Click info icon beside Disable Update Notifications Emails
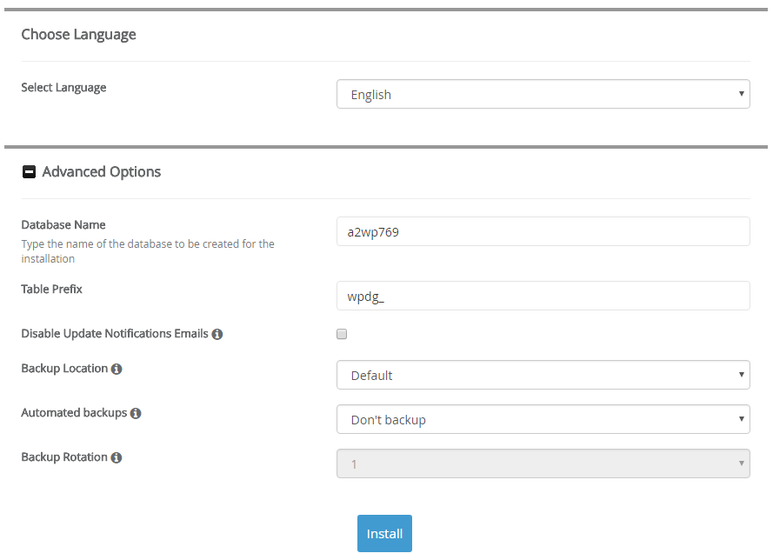The height and width of the screenshot is (560, 773). tap(217, 334)
